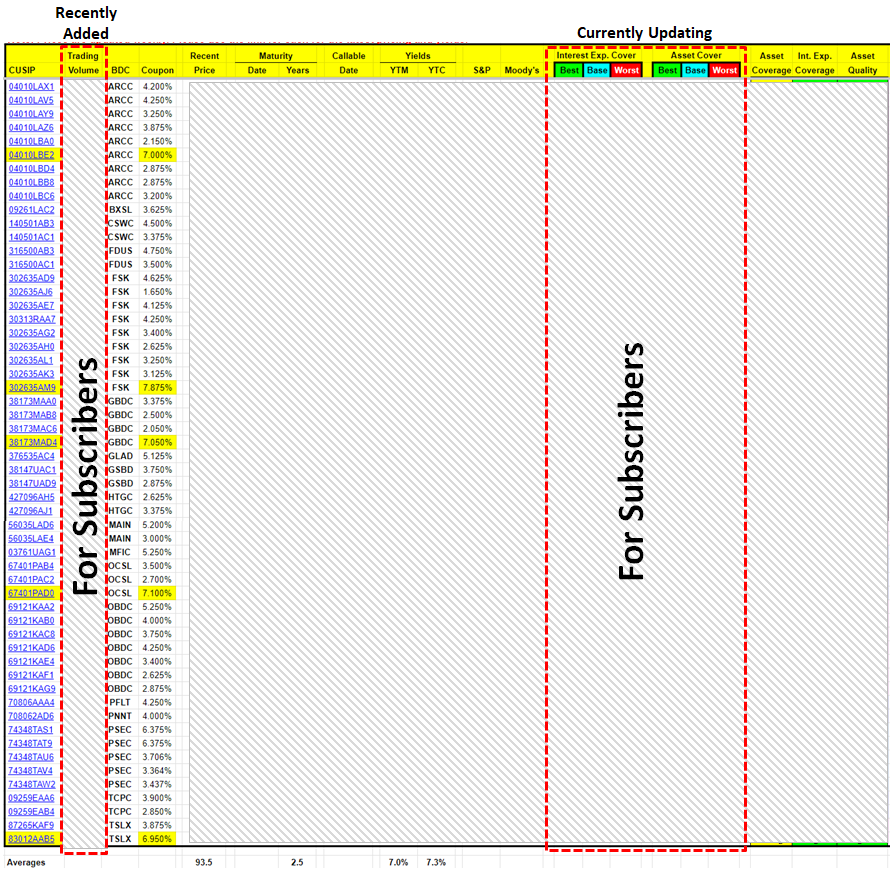
Task: Select the Asset Coverage column header
Action: click(771, 63)
